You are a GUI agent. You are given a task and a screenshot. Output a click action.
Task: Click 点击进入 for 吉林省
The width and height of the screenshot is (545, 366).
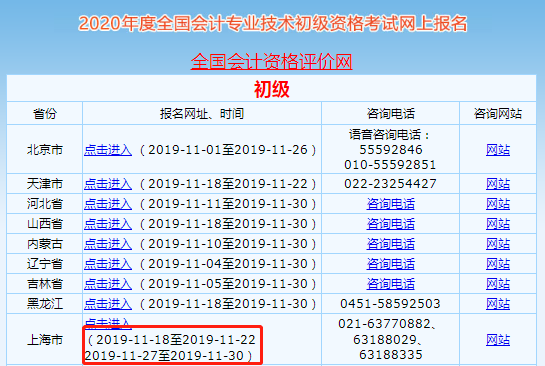coord(108,284)
